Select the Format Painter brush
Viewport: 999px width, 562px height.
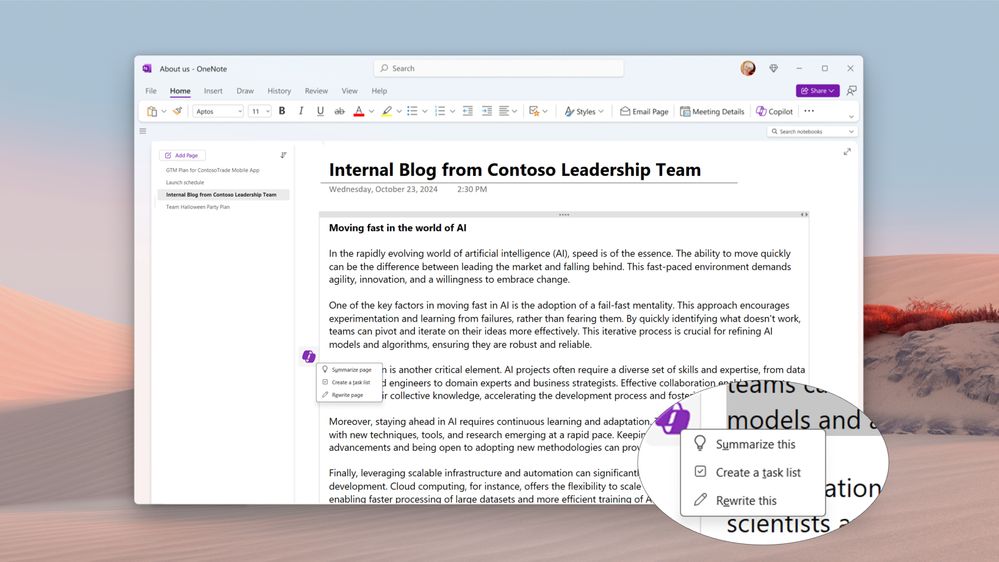177,111
